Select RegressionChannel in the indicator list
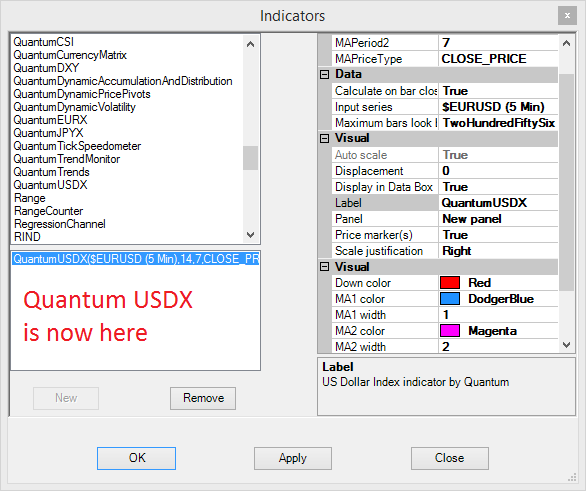Image resolution: width=586 pixels, height=491 pixels. 60,224
